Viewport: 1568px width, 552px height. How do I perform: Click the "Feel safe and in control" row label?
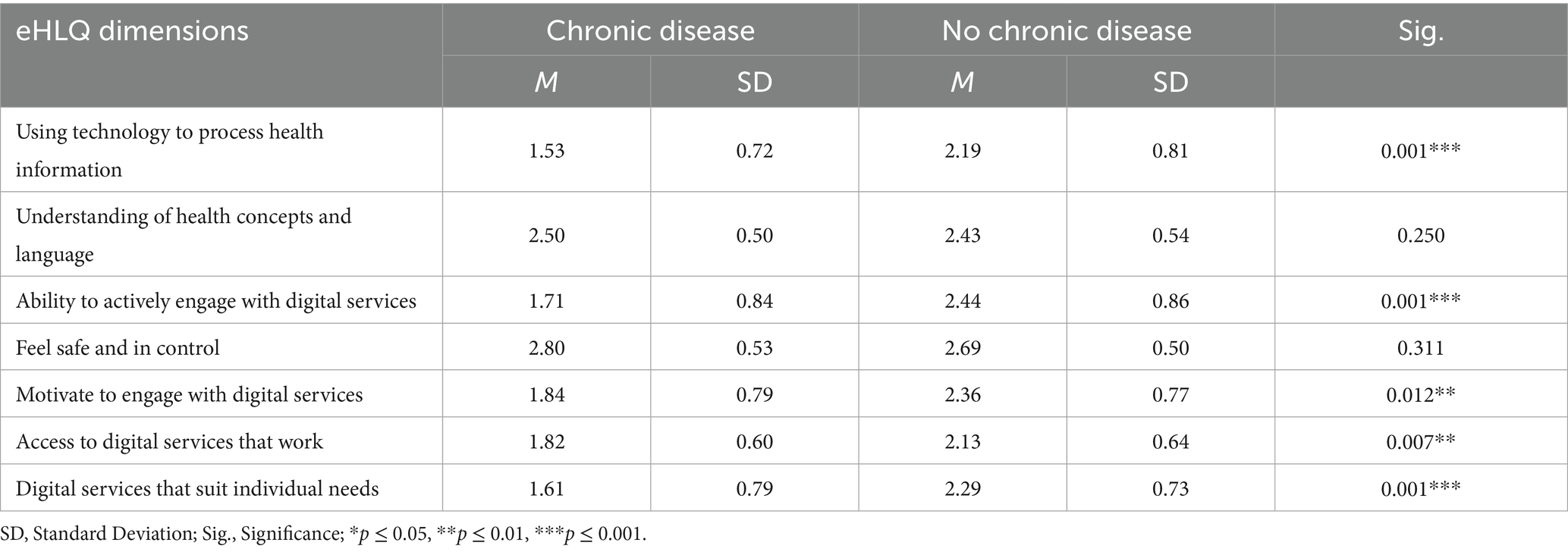pos(118,348)
